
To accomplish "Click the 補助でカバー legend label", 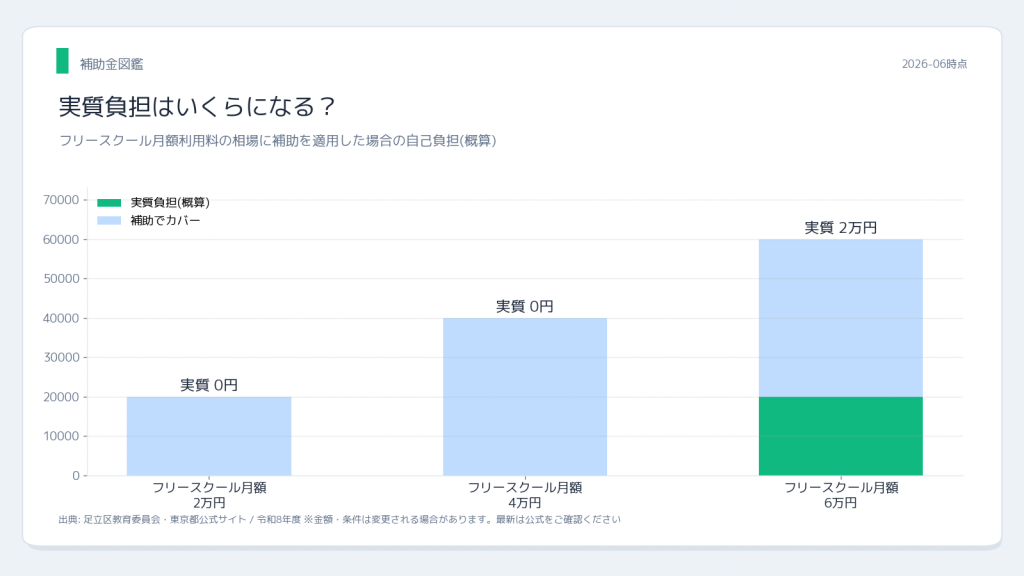I will 165,221.
